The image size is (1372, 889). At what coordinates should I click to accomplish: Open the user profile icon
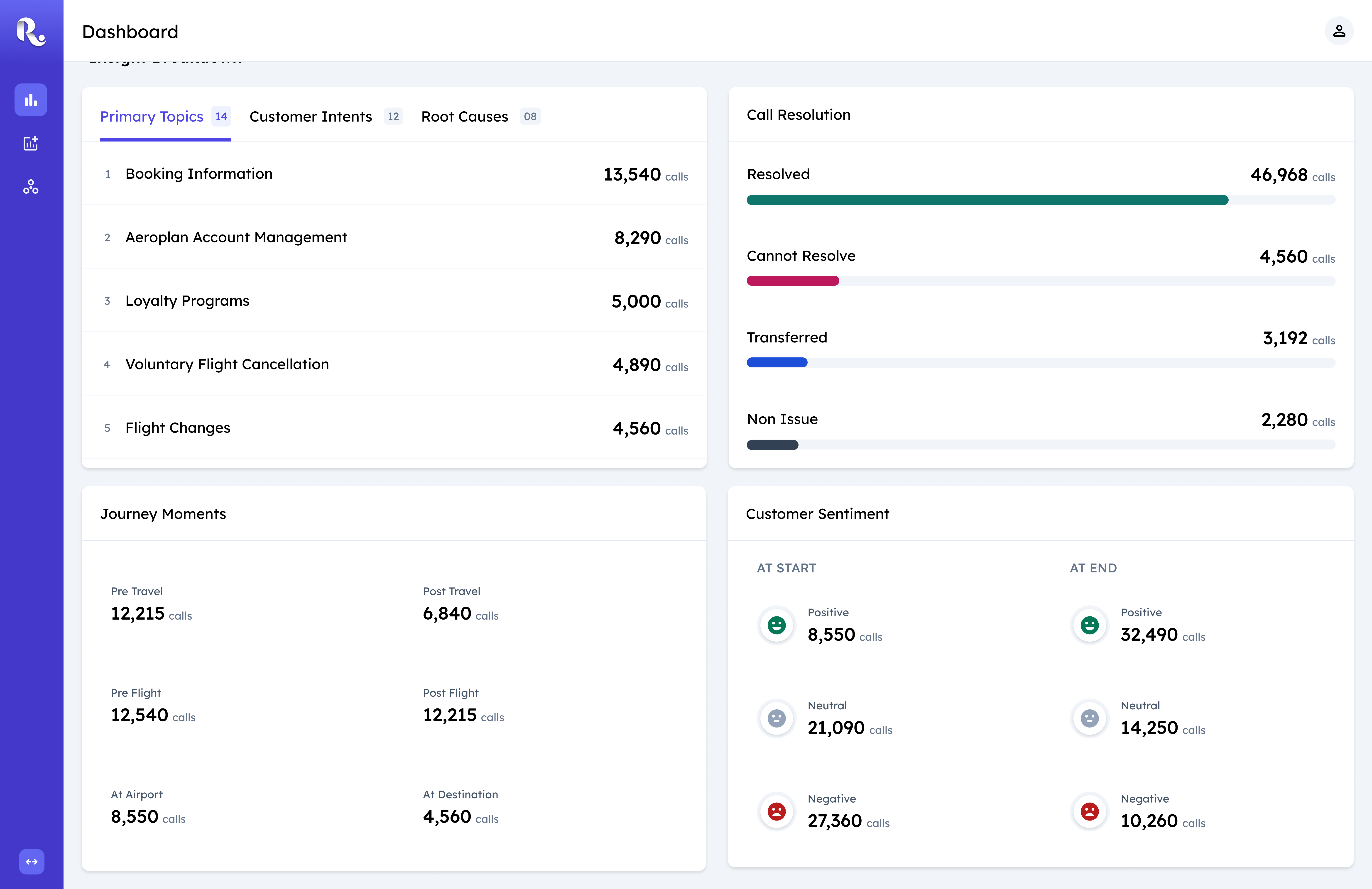[1339, 31]
